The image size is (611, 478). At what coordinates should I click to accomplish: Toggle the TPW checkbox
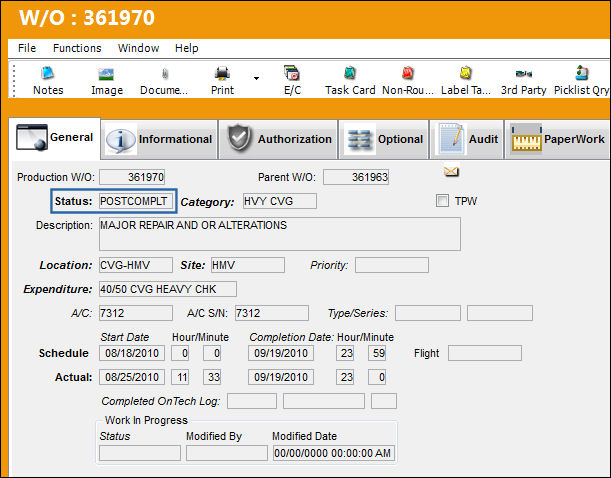[442, 201]
